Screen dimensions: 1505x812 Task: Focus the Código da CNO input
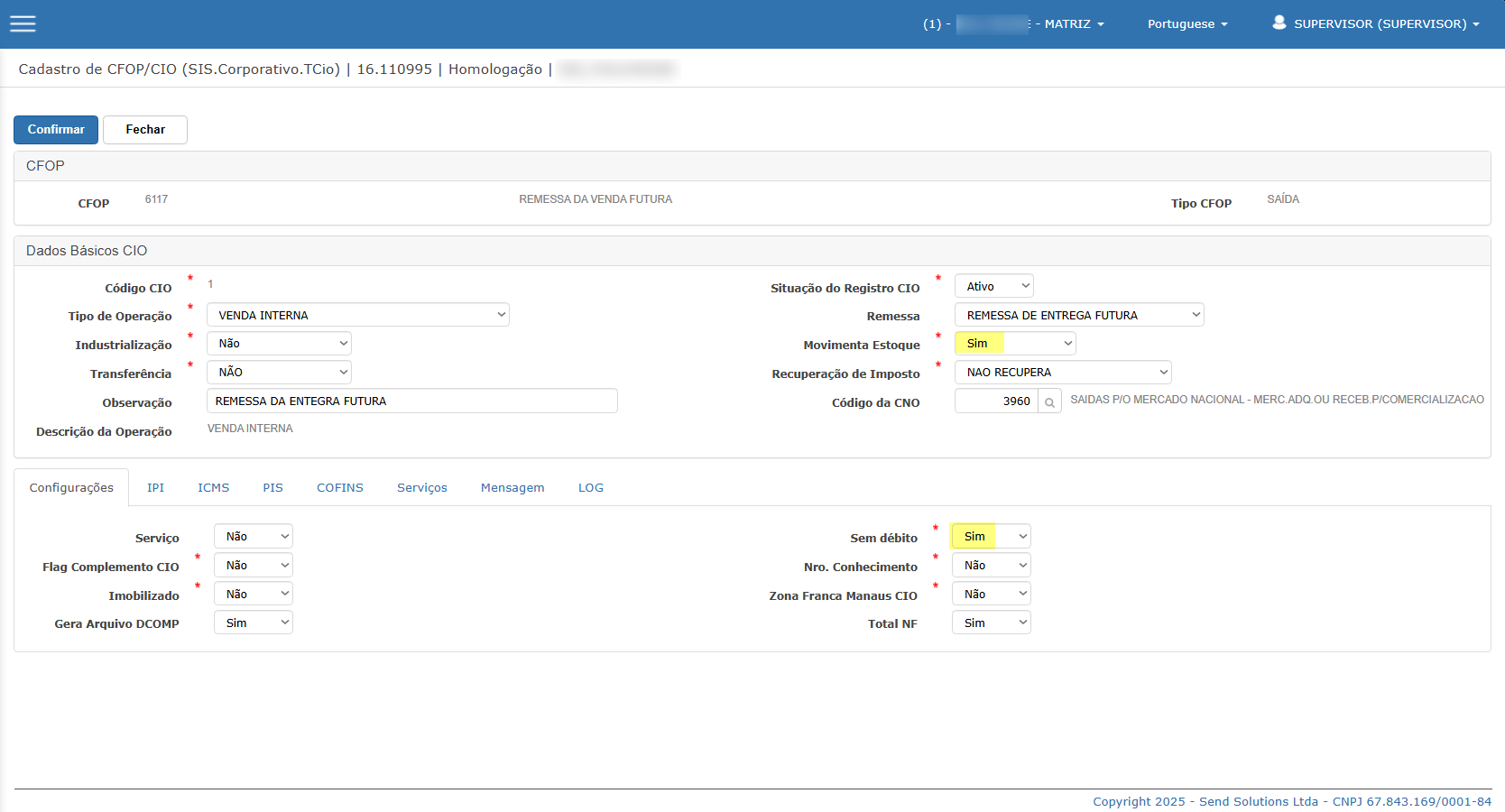click(996, 401)
